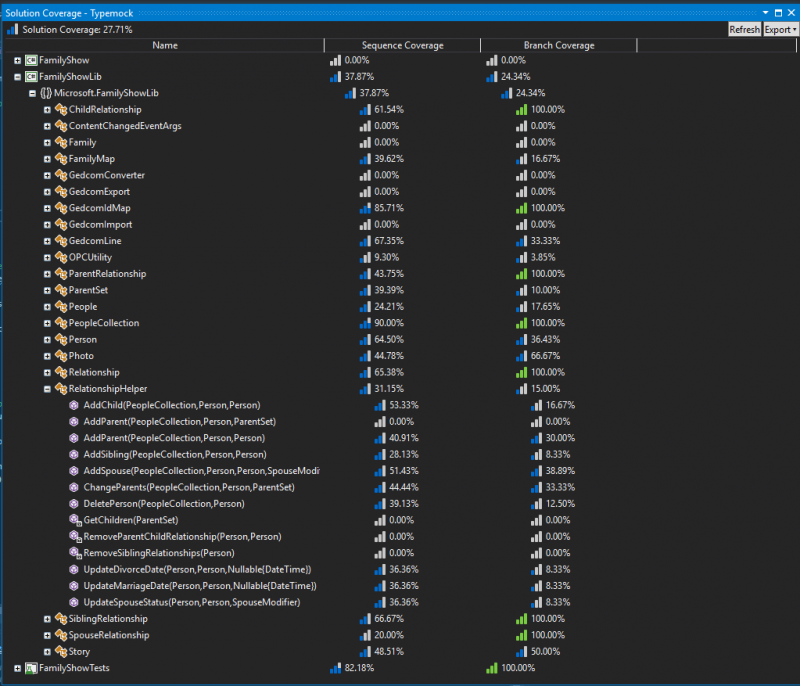Click the DeletePerson method icon
800x686 pixels.
point(74,503)
